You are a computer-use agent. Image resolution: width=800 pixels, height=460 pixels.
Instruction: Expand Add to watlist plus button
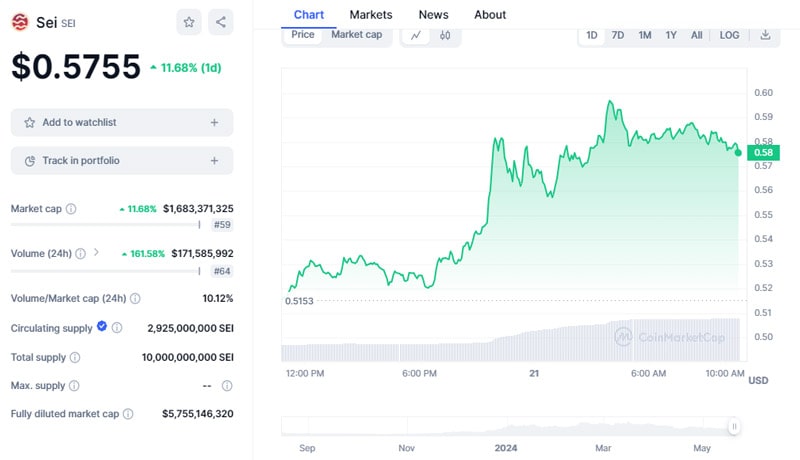point(214,122)
